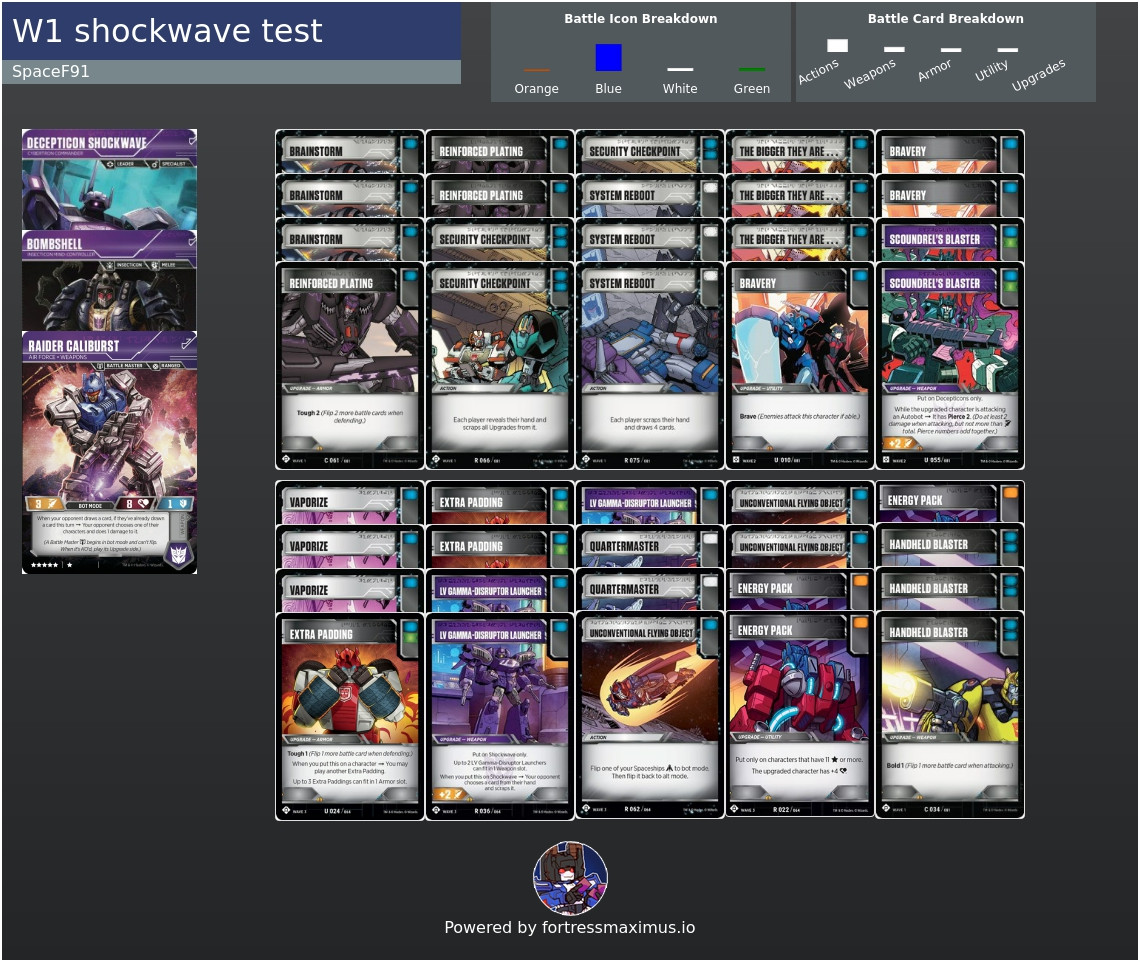
Task: Click the +2 attack badge on full LV Gamma-Disruptor Launcher
Action: pos(449,794)
